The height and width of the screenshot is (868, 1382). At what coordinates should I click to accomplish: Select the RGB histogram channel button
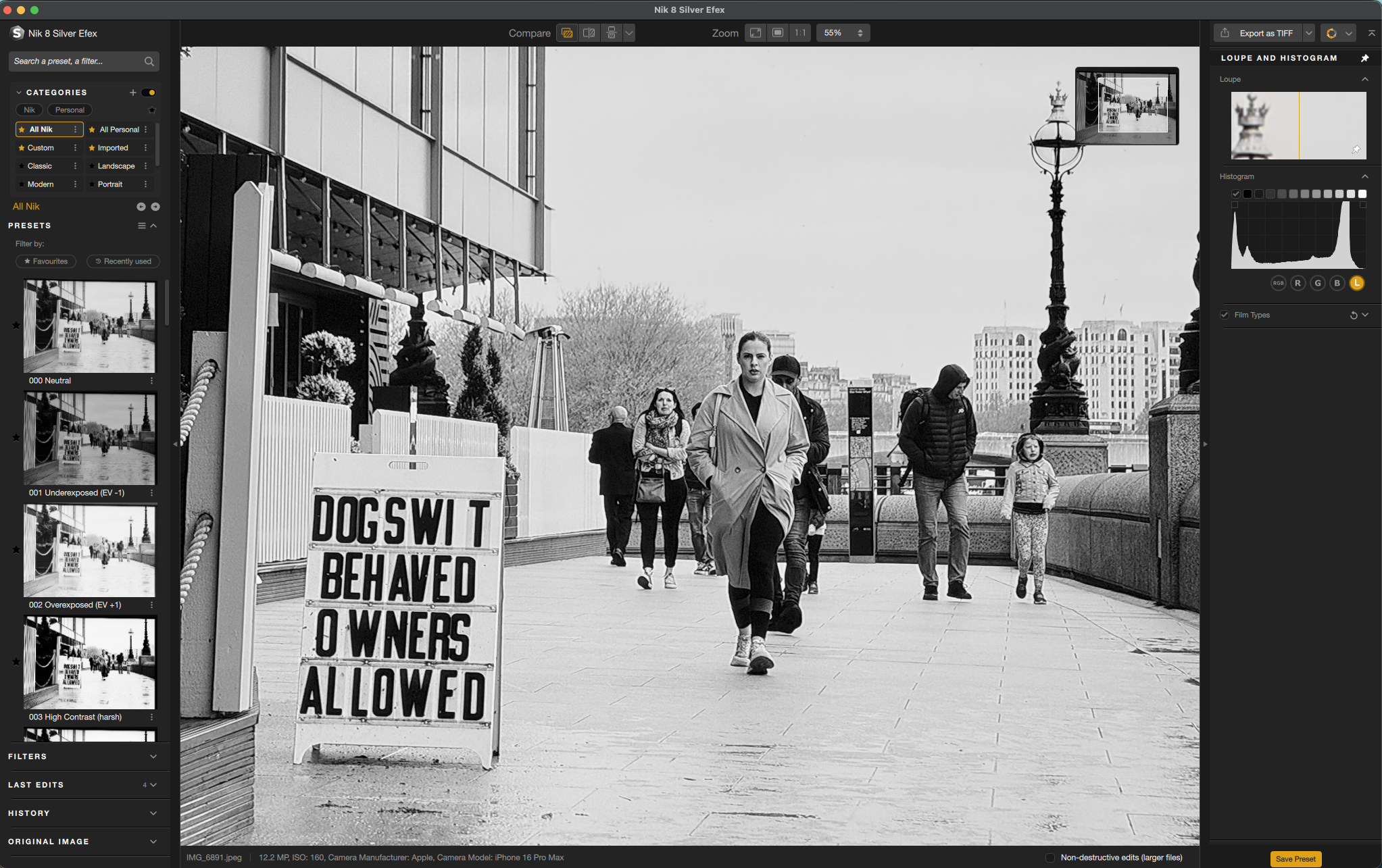1278,283
